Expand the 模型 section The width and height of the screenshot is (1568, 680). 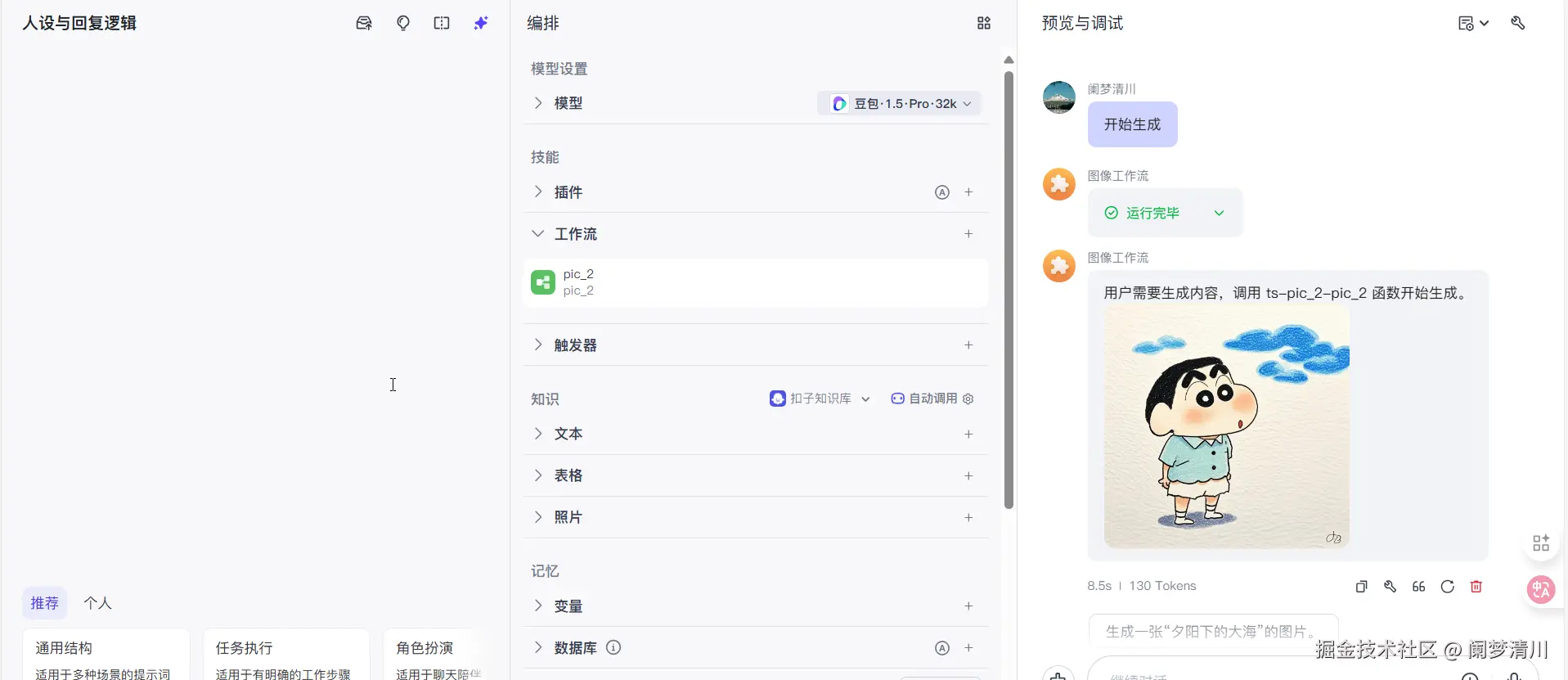click(537, 103)
